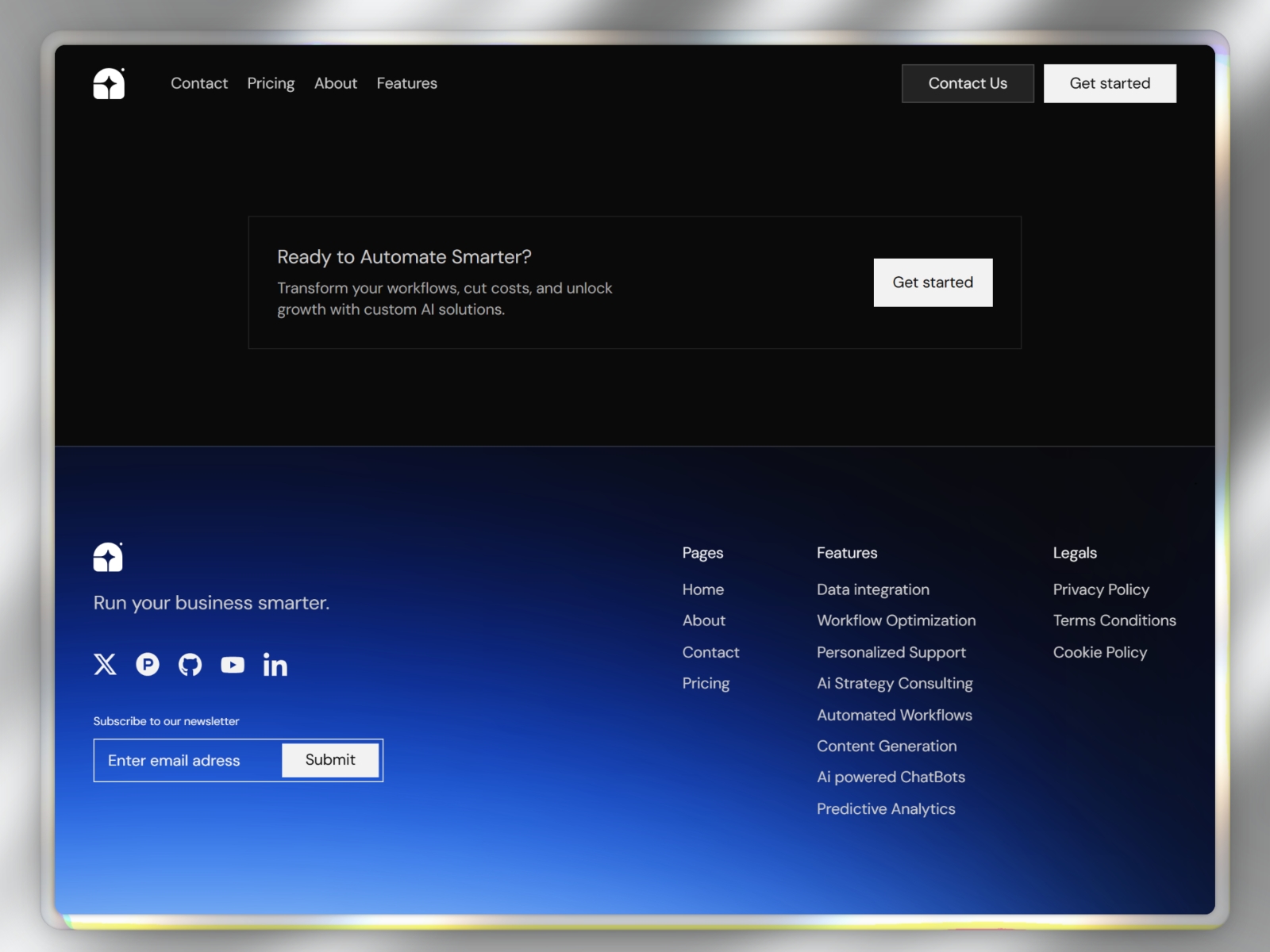
Task: Submit the newsletter subscription form
Action: (x=330, y=760)
